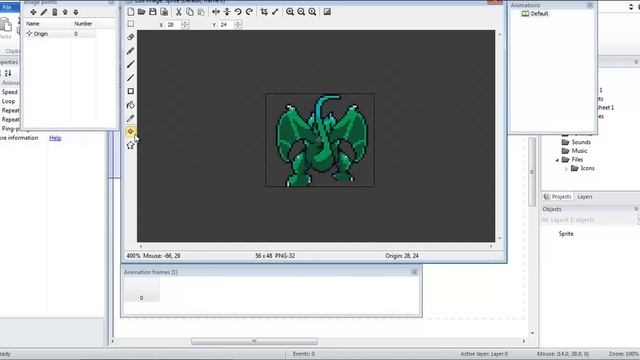Select the Set origin and image points tool
The height and width of the screenshot is (360, 640).
(x=131, y=131)
